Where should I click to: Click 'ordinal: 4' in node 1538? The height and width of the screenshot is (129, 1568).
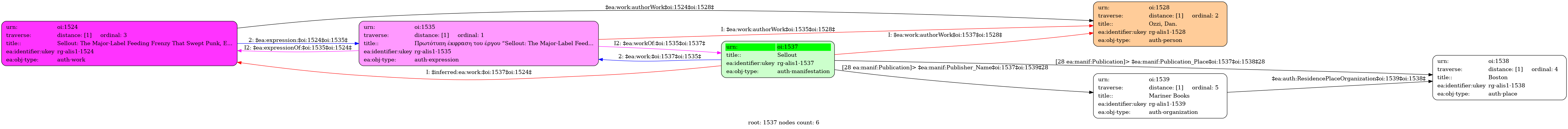1545,69
